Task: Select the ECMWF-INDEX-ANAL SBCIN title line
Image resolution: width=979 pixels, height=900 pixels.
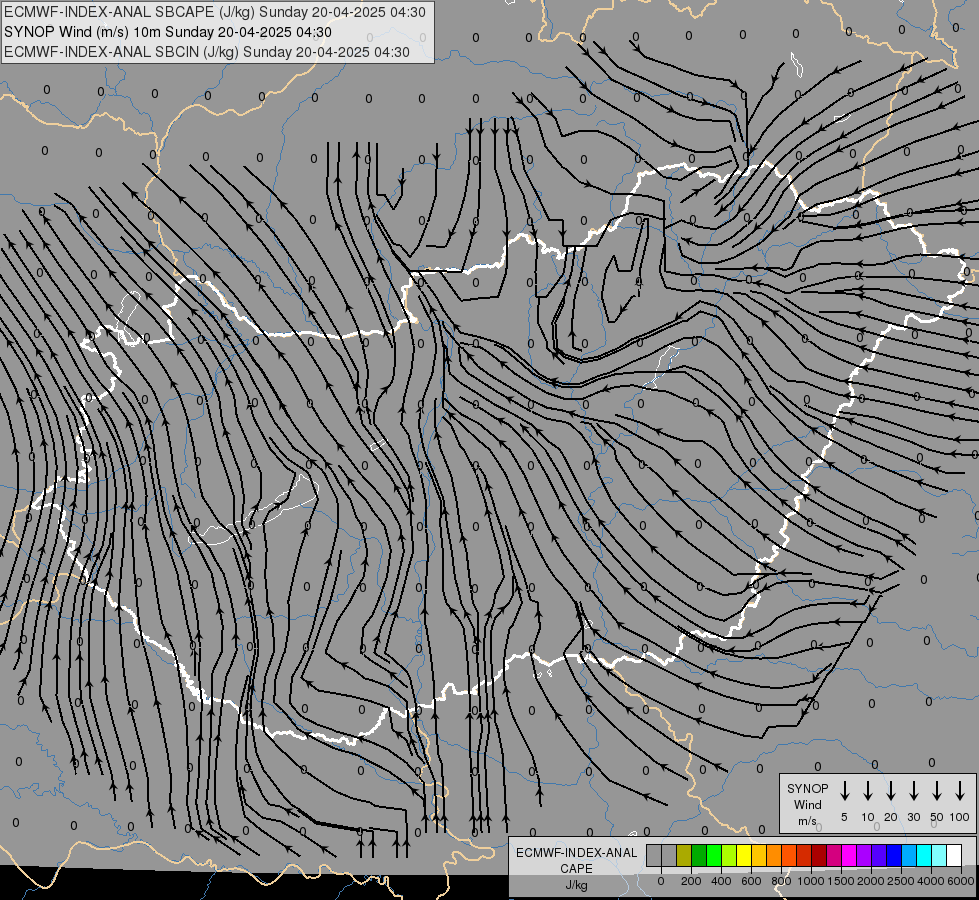Action: [207, 52]
